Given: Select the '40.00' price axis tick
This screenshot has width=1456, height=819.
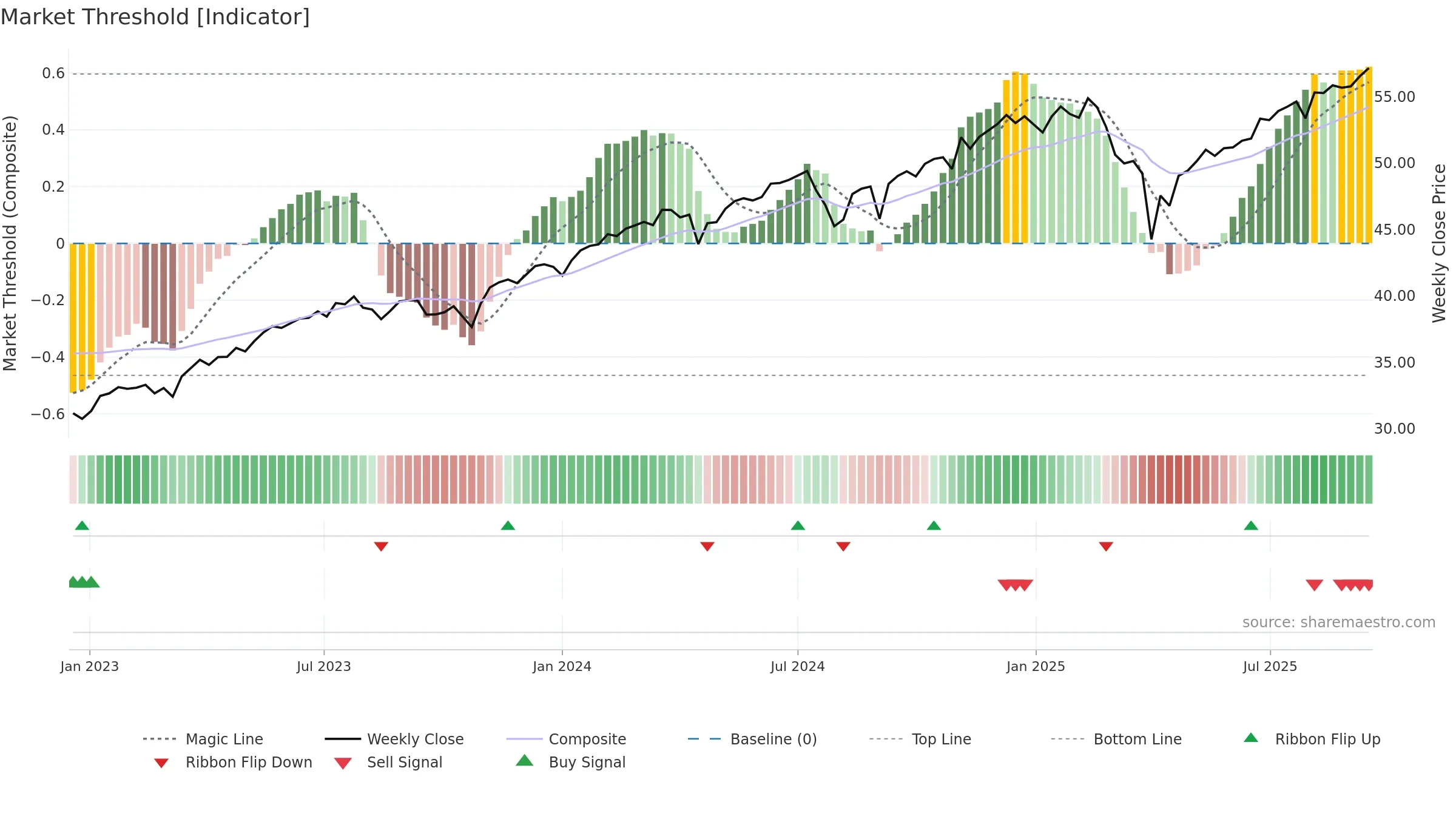Looking at the screenshot, I should point(1395,296).
